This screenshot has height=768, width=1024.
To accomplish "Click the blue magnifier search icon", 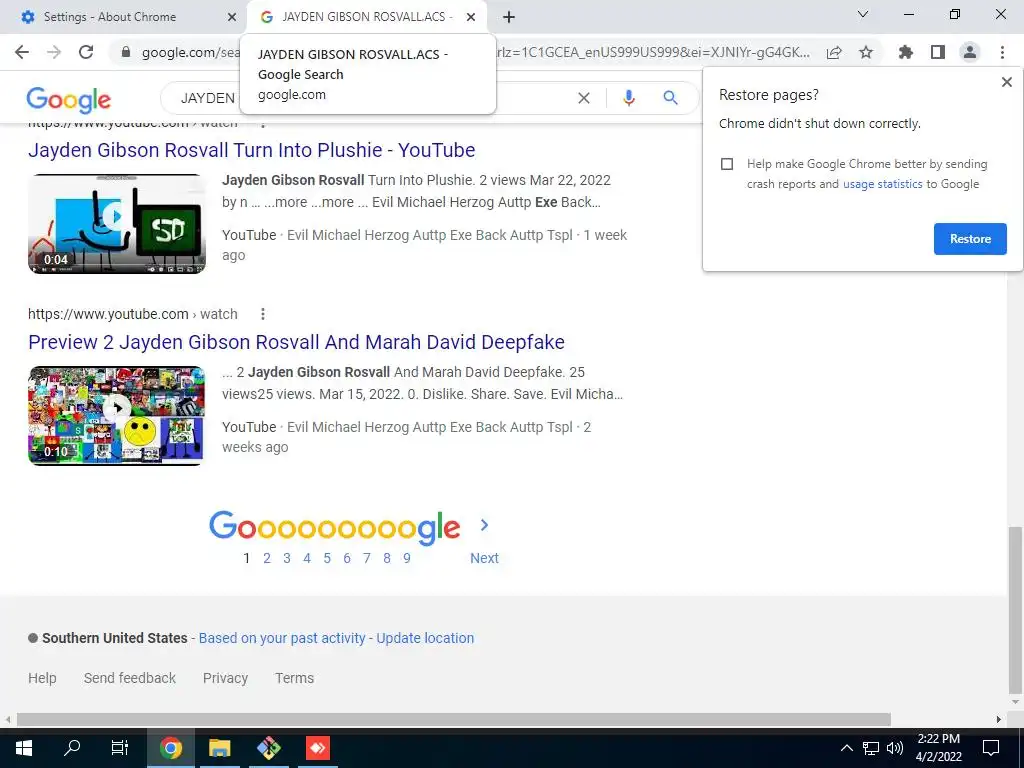I will [670, 98].
